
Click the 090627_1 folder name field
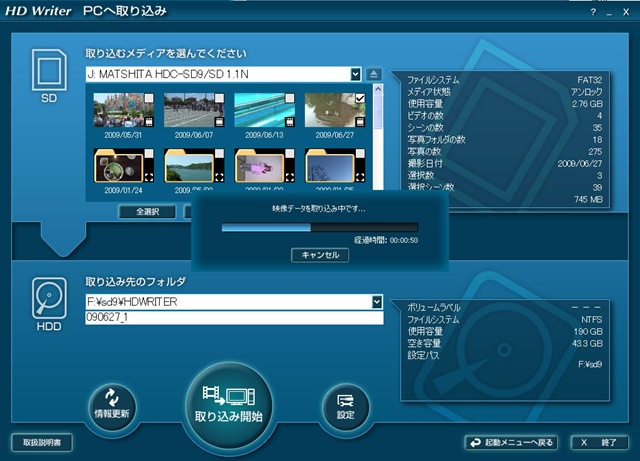click(235, 317)
